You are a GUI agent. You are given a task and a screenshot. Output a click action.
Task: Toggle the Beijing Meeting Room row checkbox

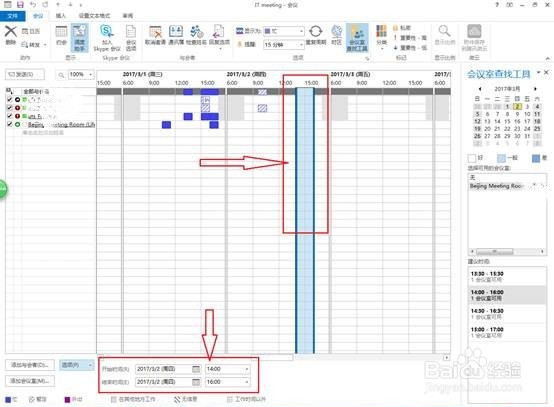click(10, 124)
